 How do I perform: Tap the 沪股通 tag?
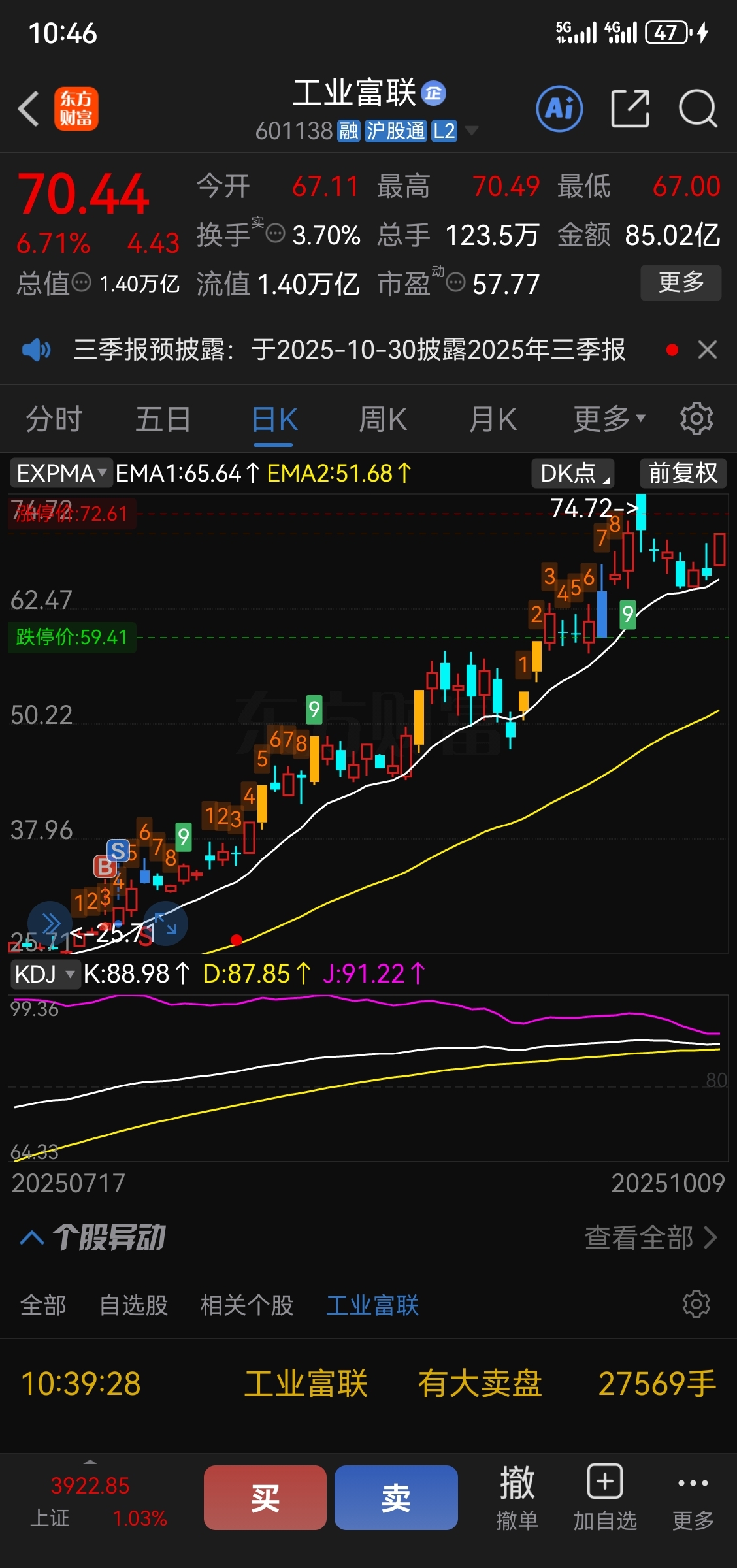pos(395,131)
